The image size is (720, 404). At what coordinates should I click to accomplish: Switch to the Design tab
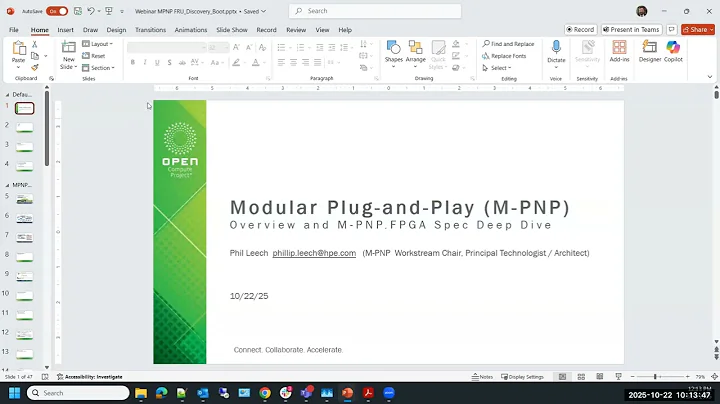116,30
